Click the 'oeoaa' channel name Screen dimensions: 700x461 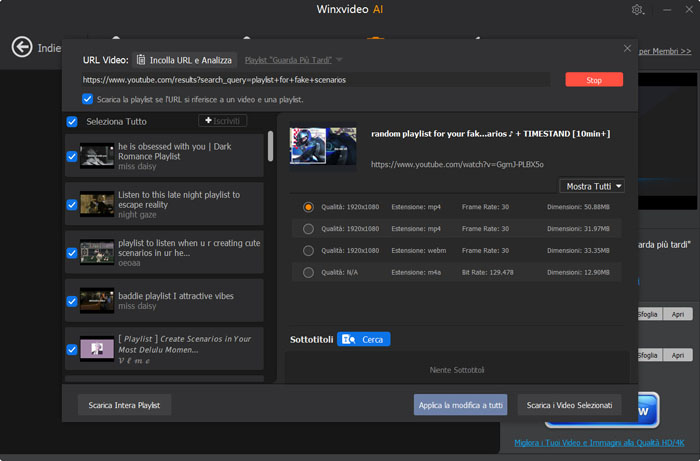point(129,263)
